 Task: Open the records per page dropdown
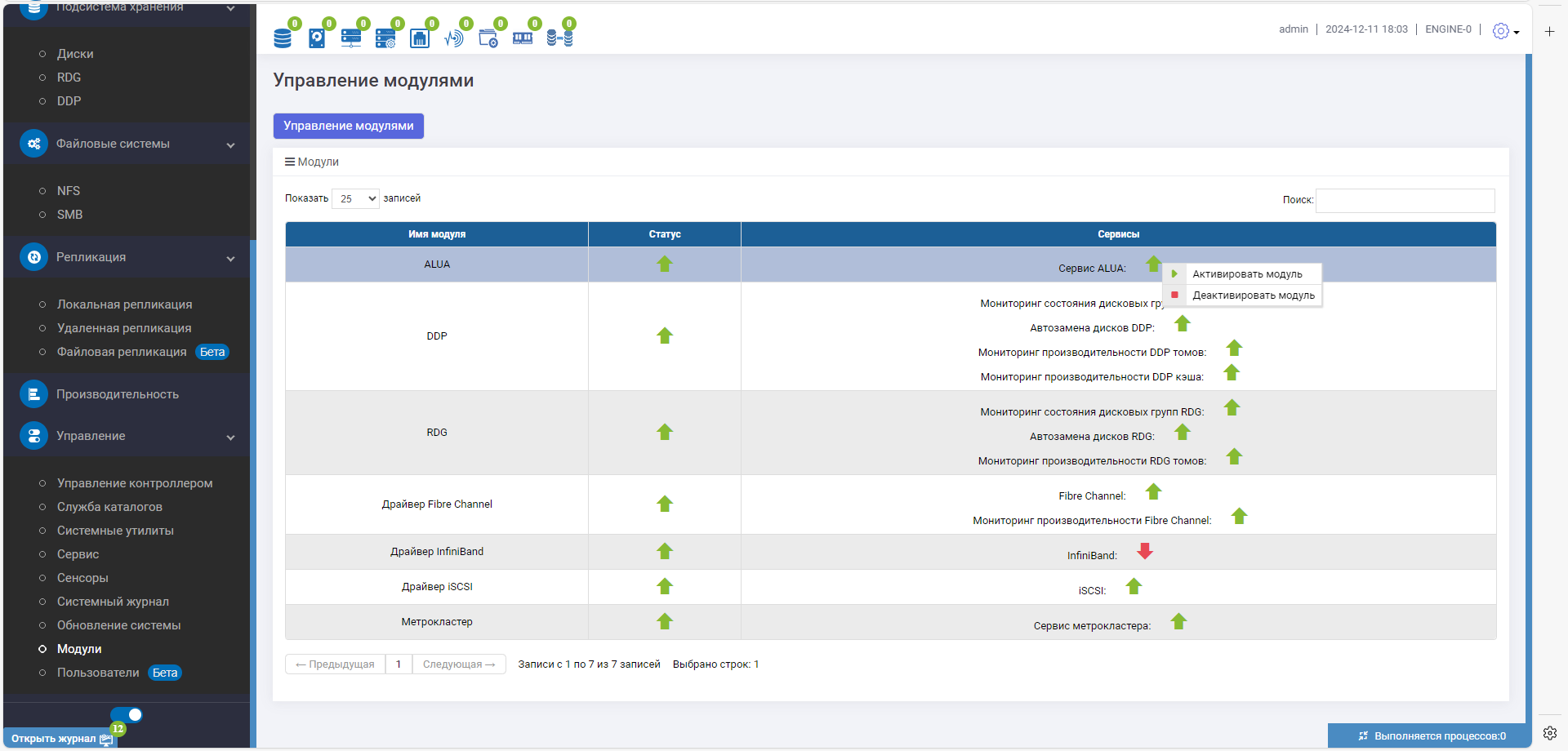point(355,198)
